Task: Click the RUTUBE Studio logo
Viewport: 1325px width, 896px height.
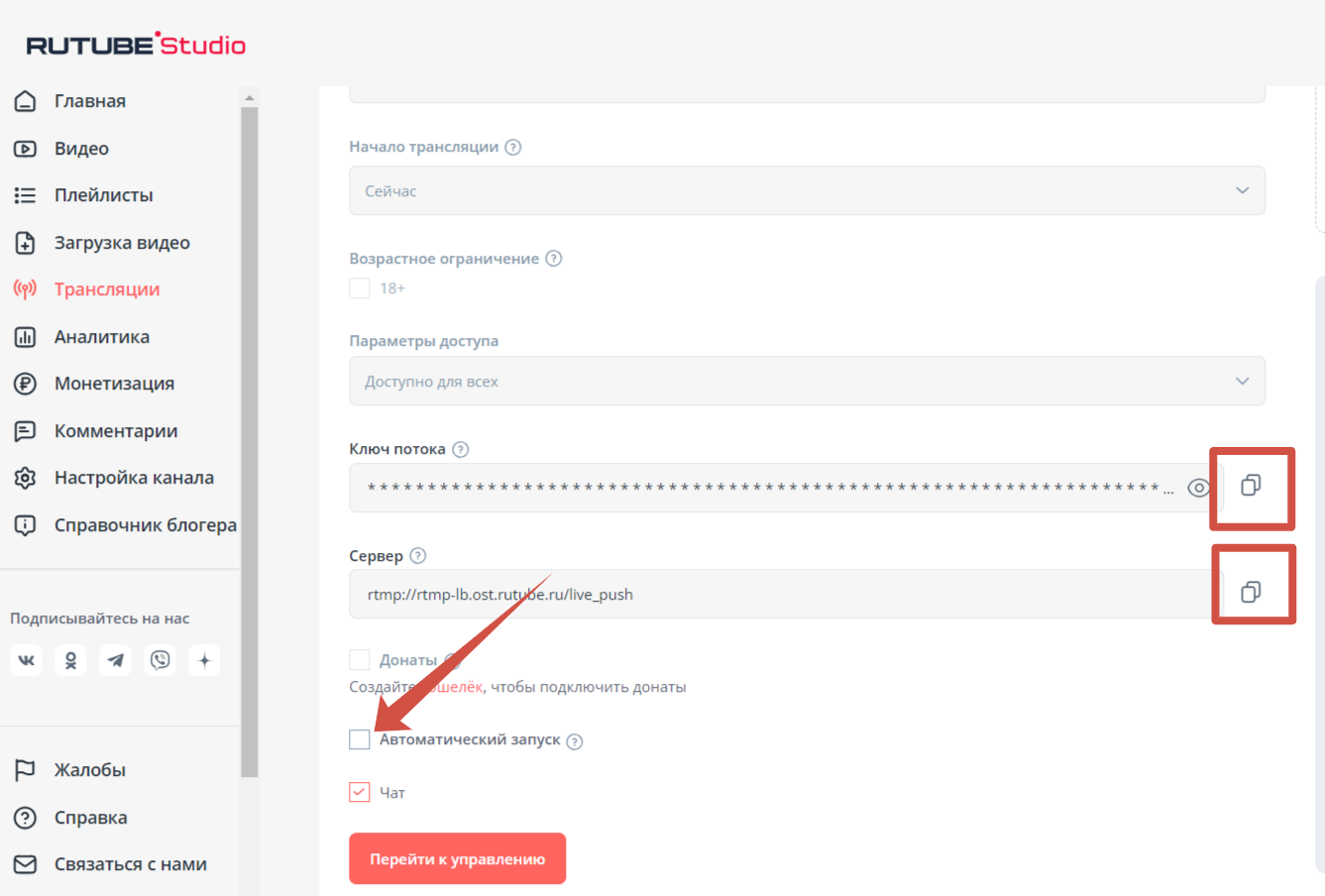Action: pyautogui.click(x=136, y=45)
